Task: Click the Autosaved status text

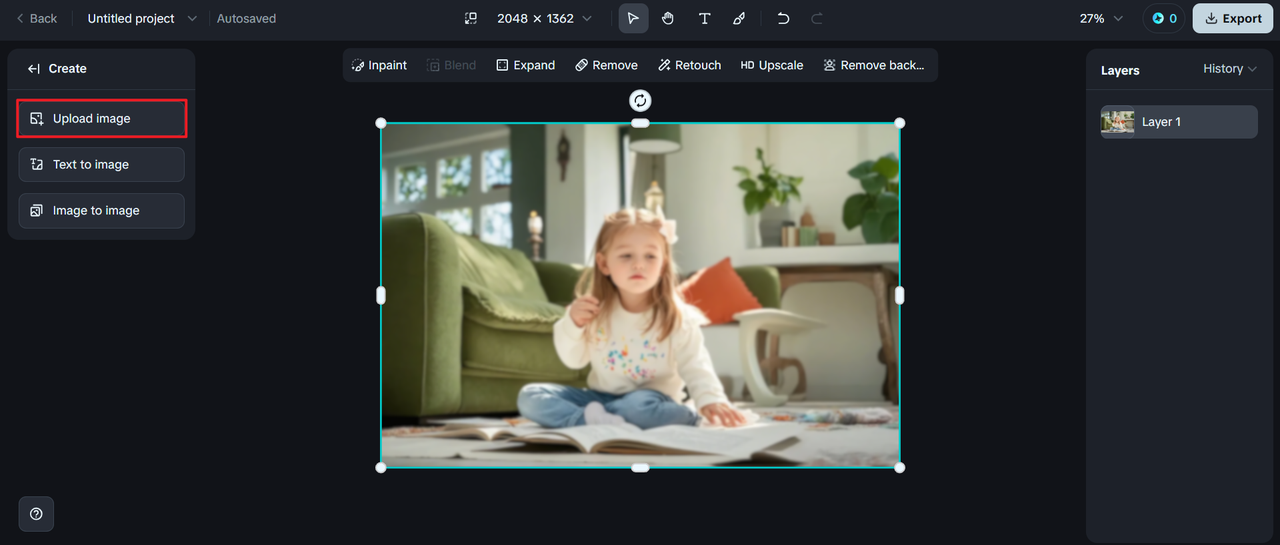Action: [x=246, y=18]
